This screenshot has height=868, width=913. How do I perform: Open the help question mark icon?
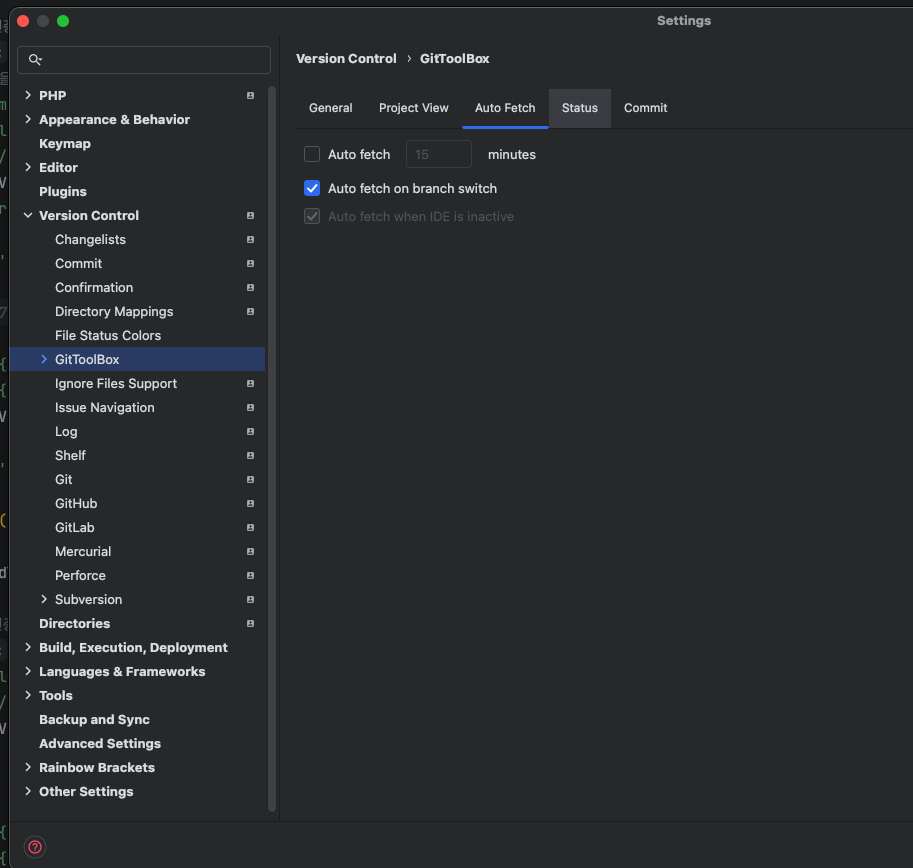(35, 847)
